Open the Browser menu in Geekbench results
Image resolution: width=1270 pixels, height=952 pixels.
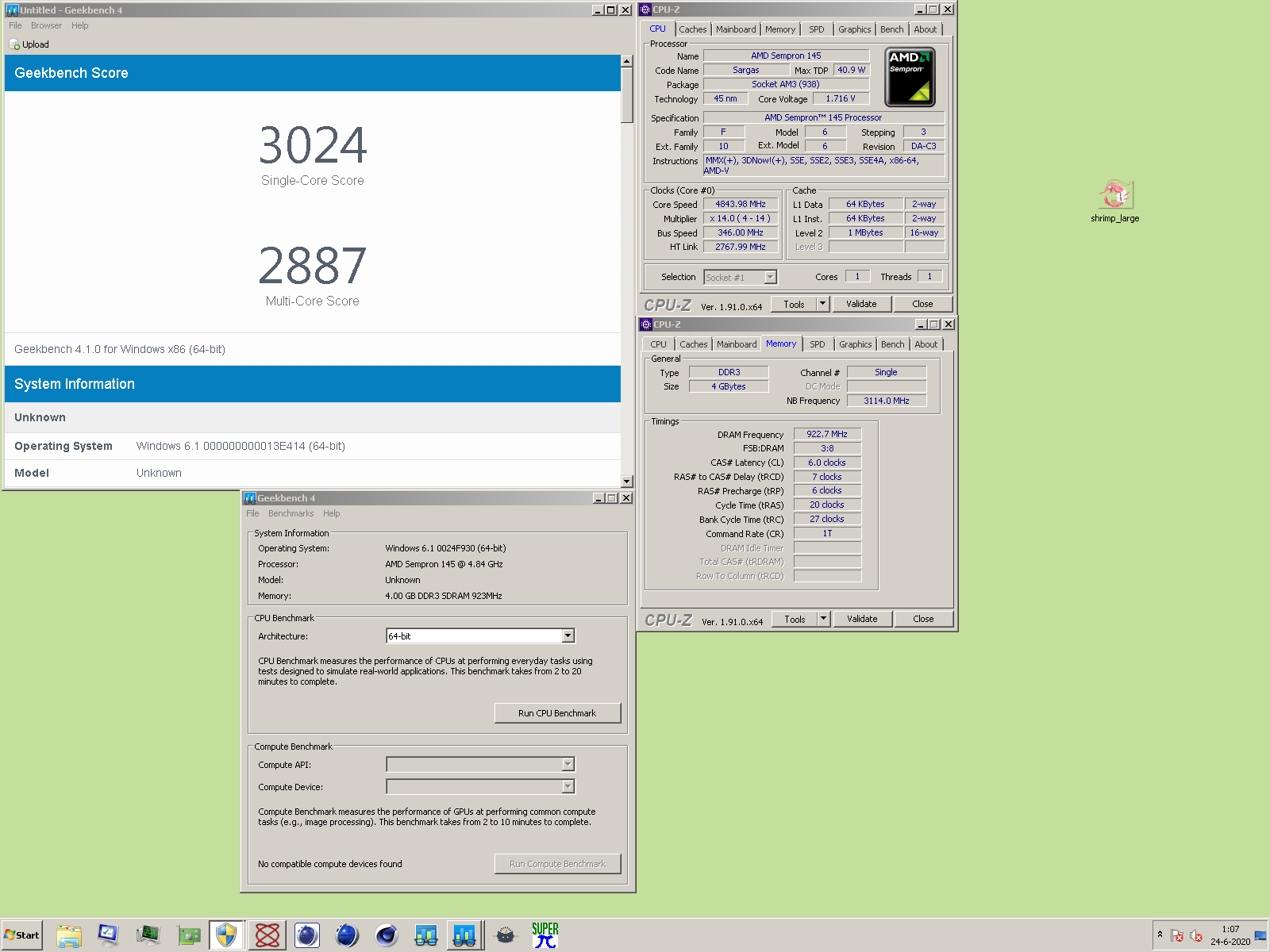[x=46, y=25]
